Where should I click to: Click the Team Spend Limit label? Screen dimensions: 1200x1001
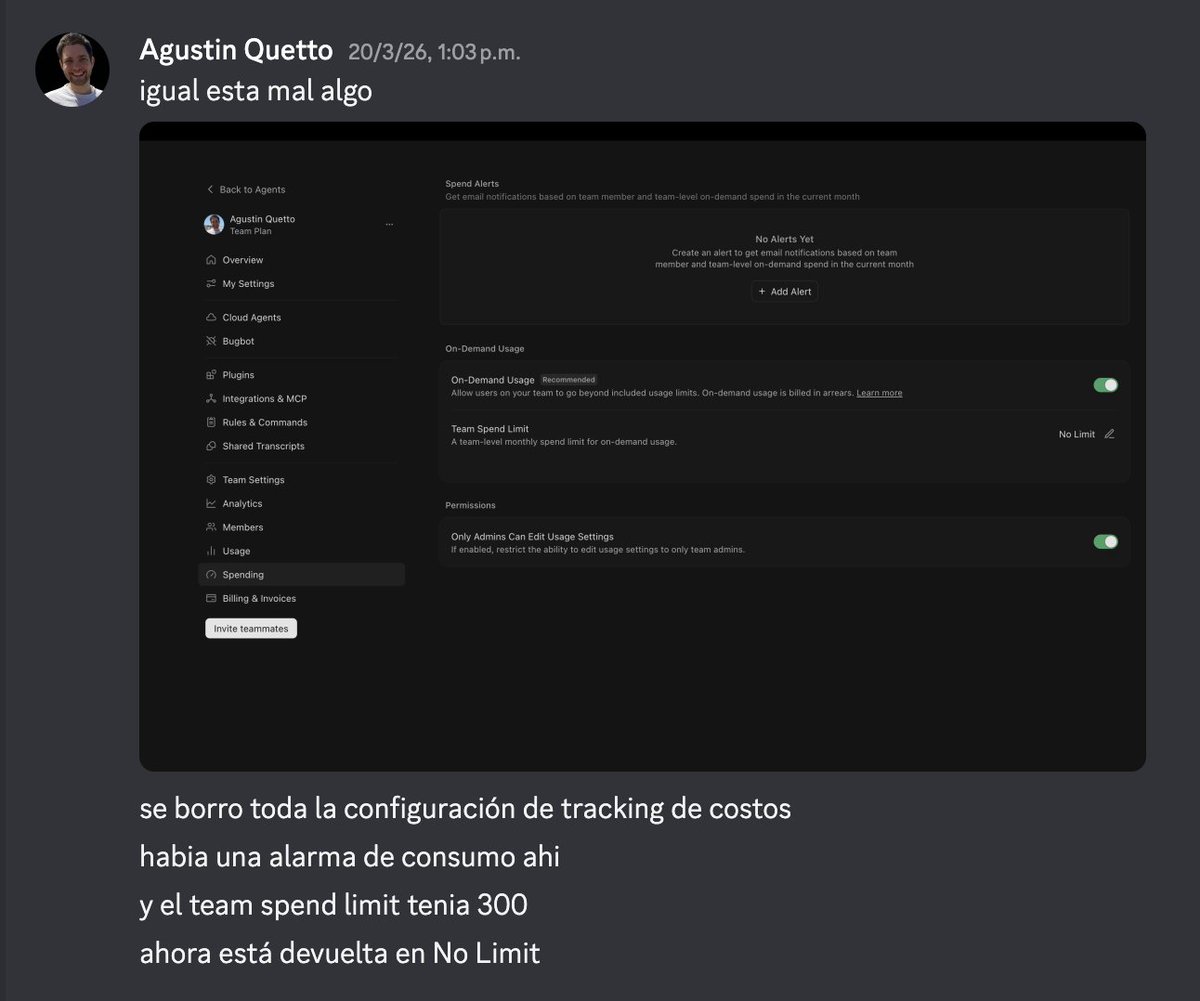490,429
